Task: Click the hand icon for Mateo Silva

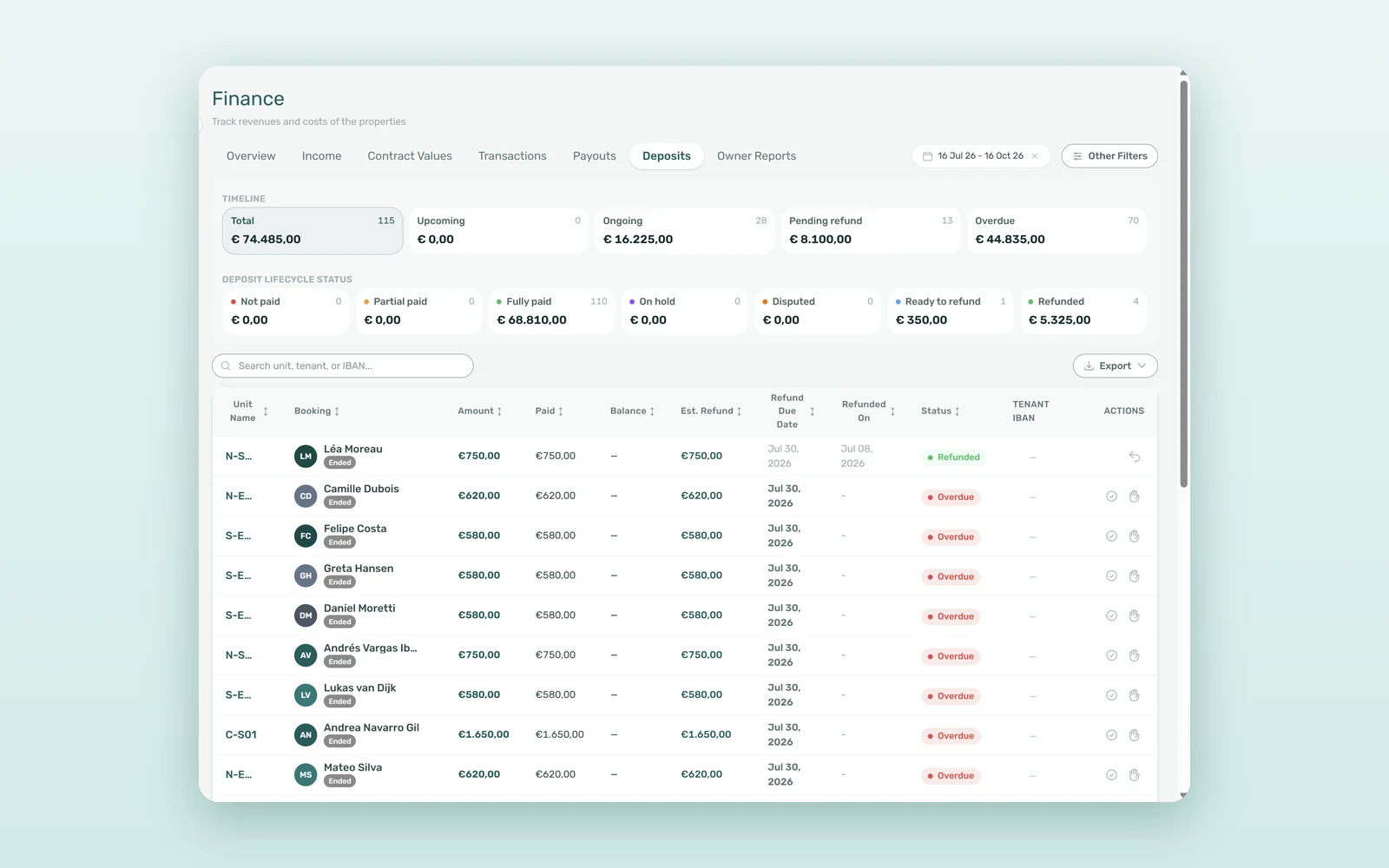Action: [1134, 775]
